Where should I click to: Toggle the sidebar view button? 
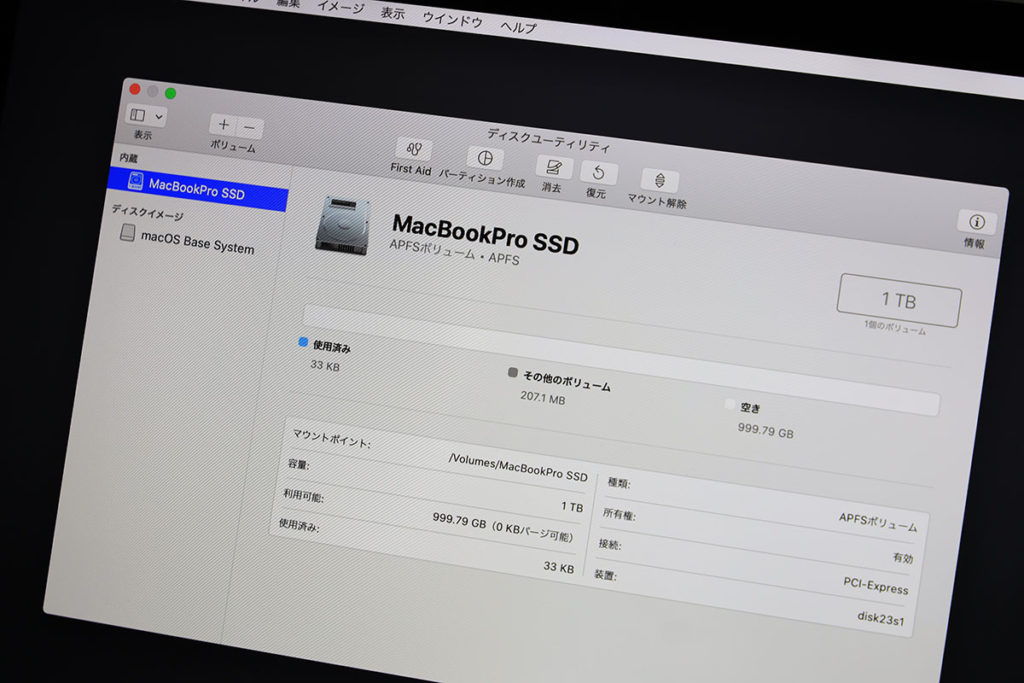click(x=138, y=115)
